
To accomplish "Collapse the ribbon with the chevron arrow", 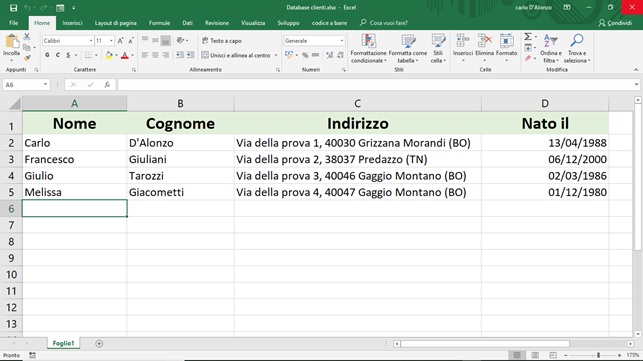I will (636, 70).
